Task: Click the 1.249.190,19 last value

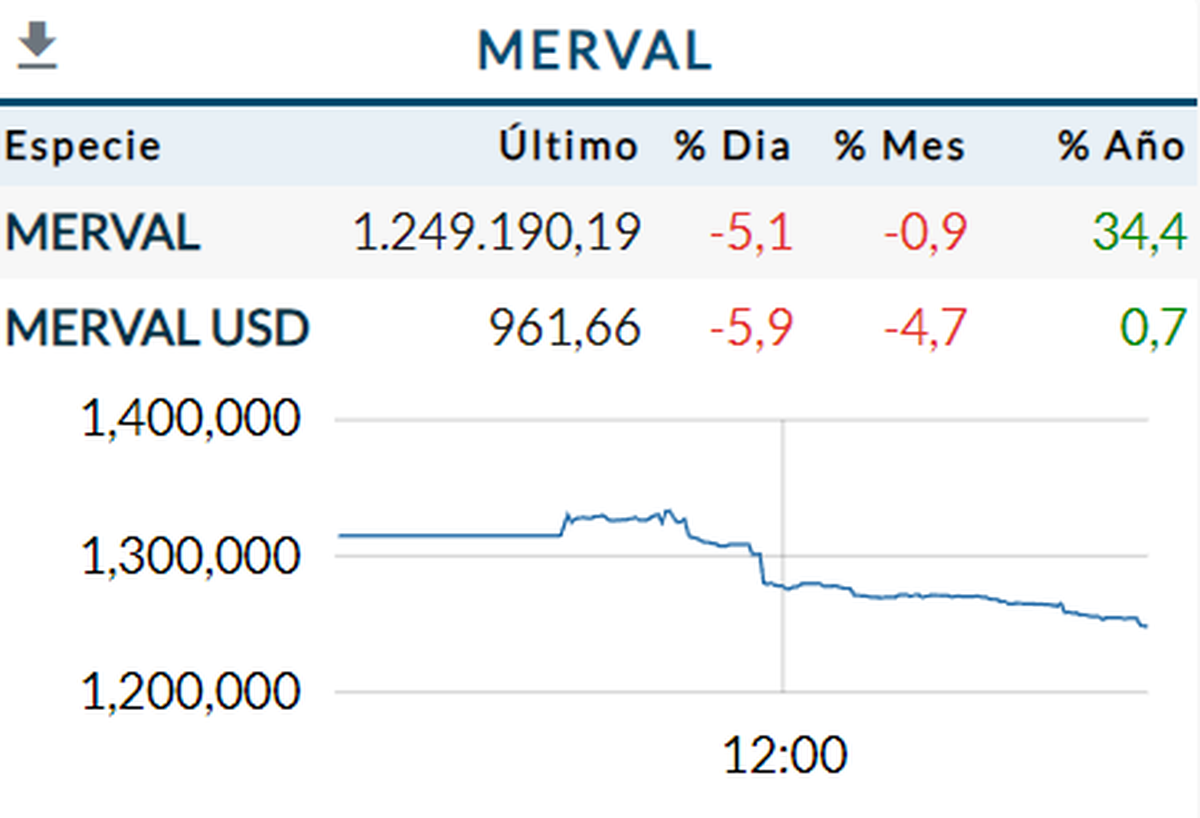Action: 496,233
